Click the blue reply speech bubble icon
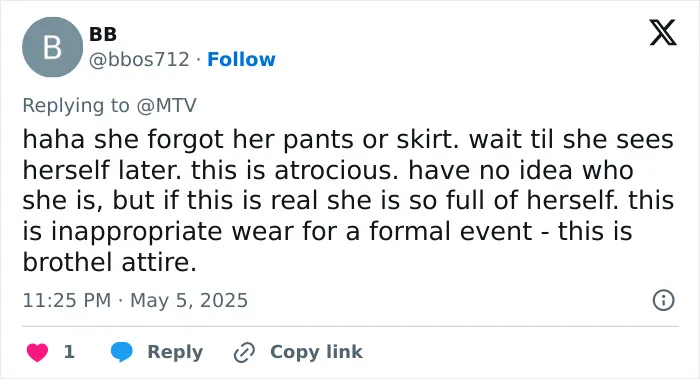Image resolution: width=700 pixels, height=379 pixels. pos(121,351)
